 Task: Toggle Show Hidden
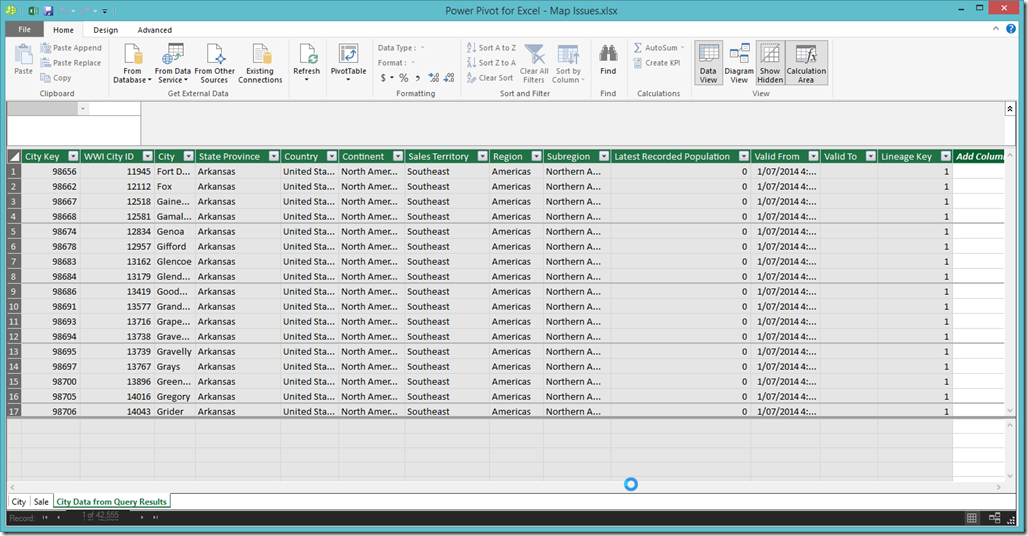(770, 64)
